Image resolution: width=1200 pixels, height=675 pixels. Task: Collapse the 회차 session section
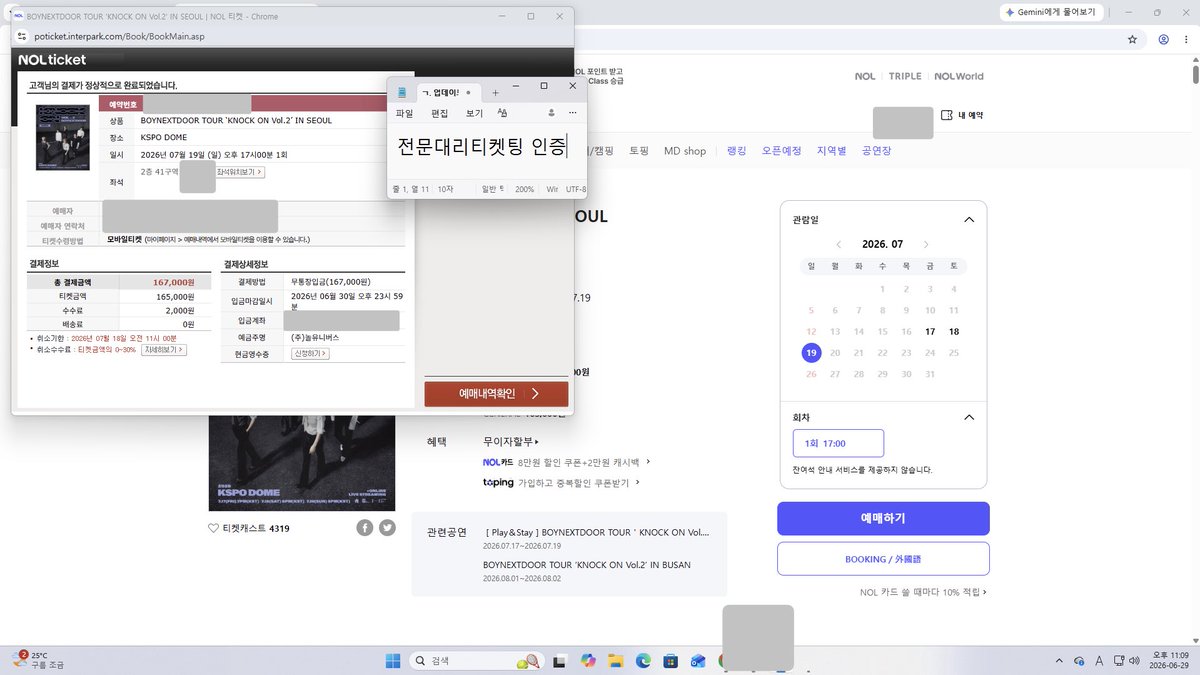click(968, 417)
